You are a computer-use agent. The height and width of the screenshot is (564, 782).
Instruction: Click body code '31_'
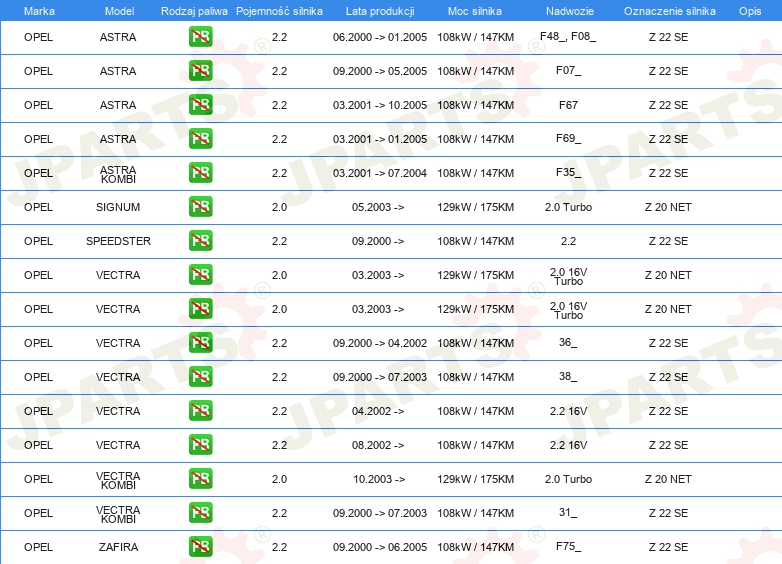(568, 512)
